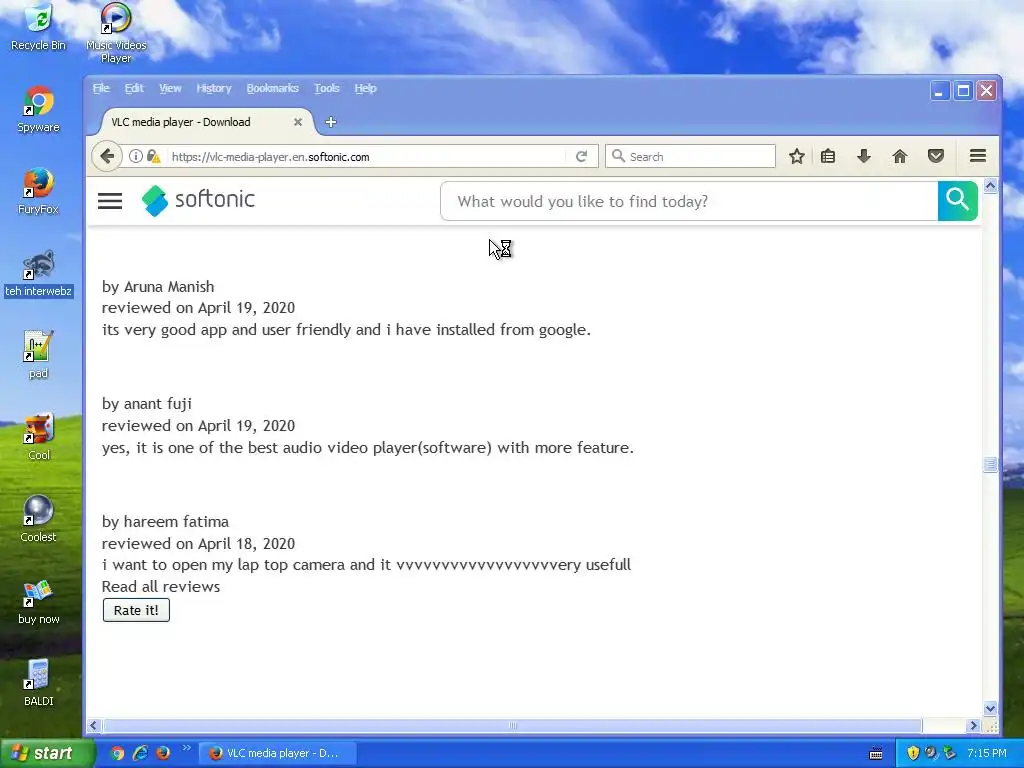Open the Bookmarks menu
This screenshot has width=1024, height=768.
[x=272, y=88]
